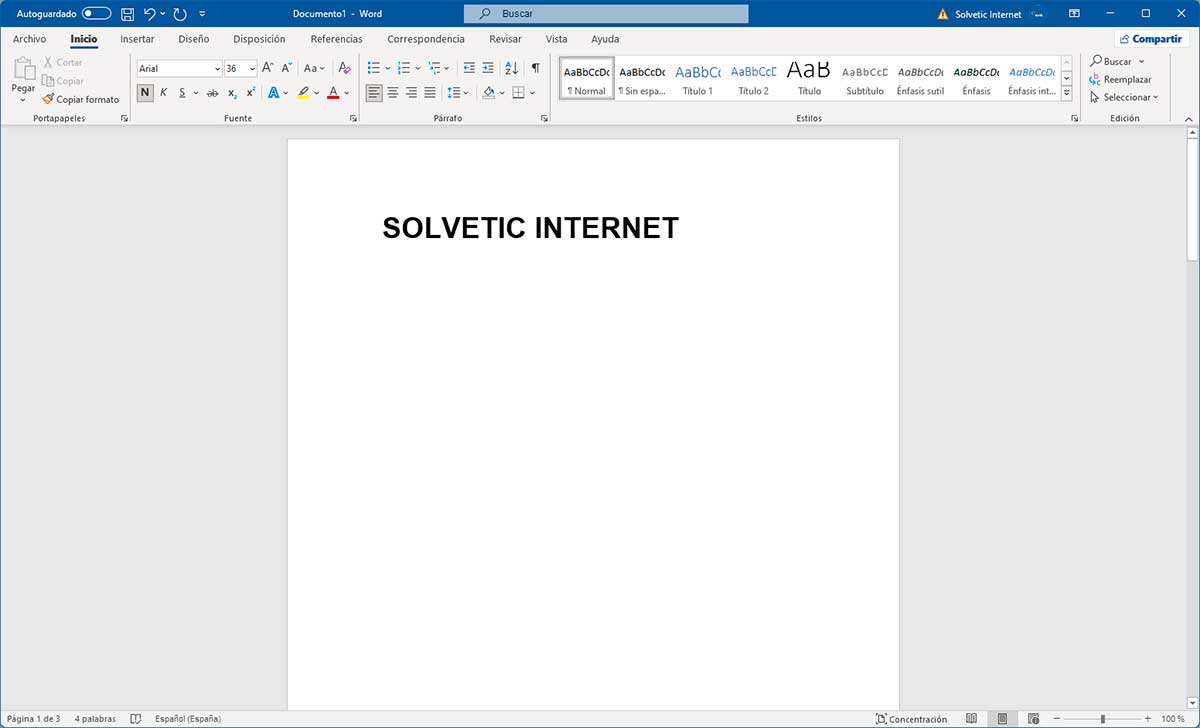Switch to the Insertar tab
Screen dimensions: 1200x728
coord(137,39)
